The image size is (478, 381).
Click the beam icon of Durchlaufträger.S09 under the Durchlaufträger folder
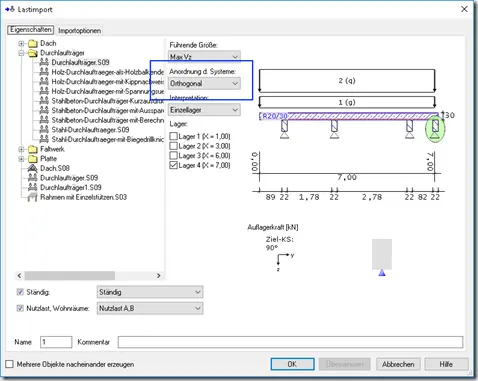[44, 62]
